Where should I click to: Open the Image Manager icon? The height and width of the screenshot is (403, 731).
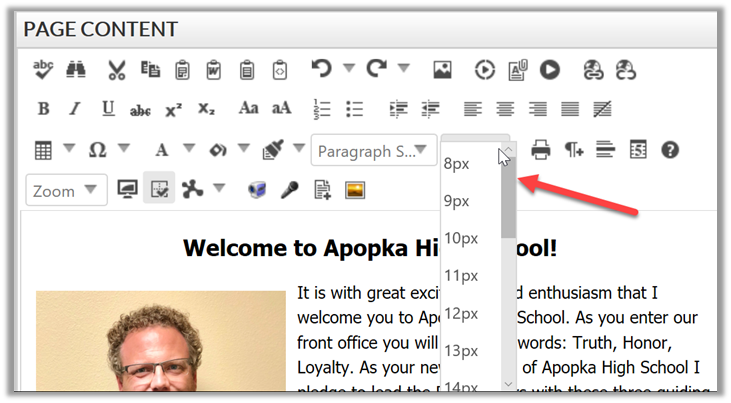[x=442, y=69]
